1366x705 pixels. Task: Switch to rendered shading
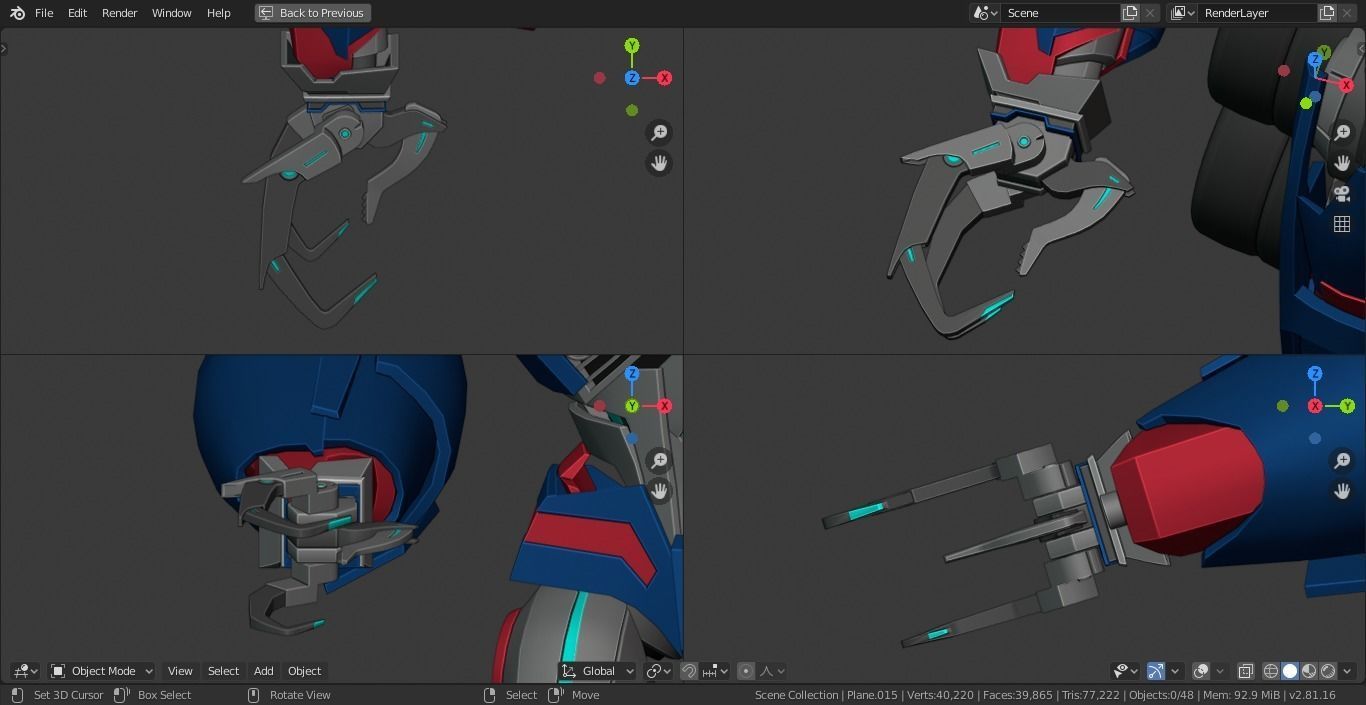[x=1328, y=671]
